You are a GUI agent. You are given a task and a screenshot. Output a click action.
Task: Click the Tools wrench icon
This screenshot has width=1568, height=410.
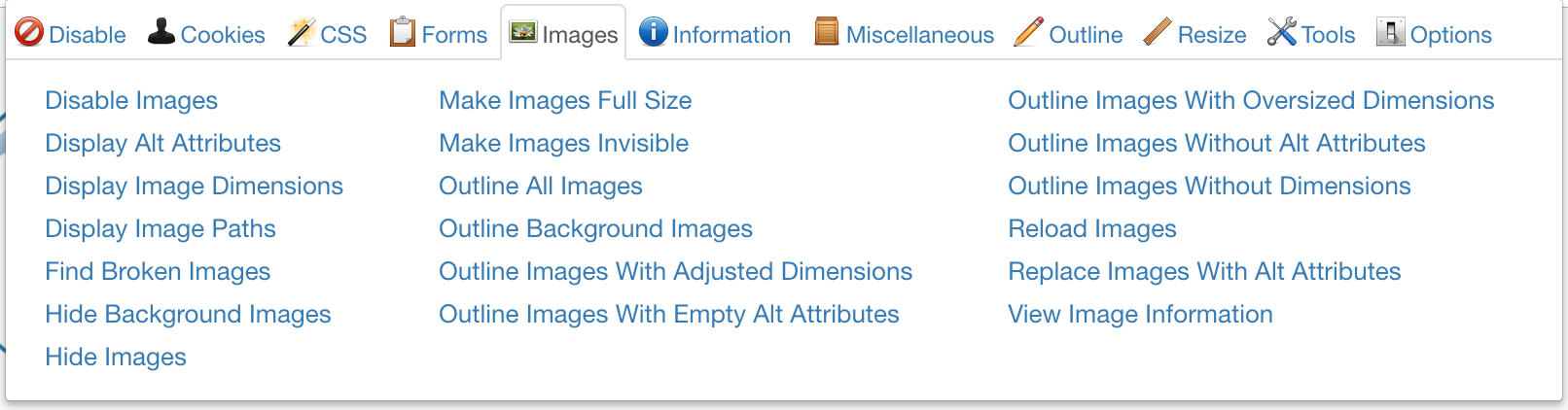point(1282,32)
